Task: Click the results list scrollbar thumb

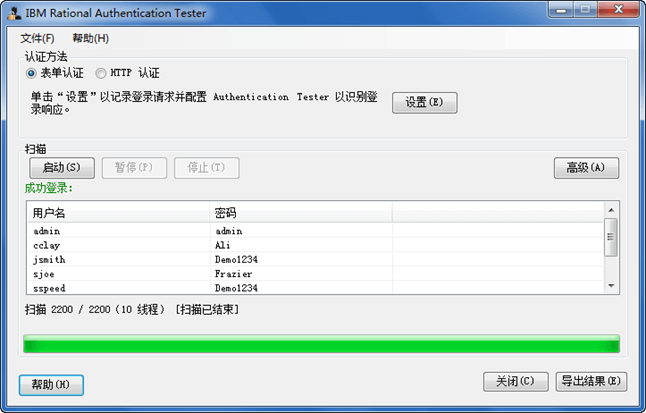Action: click(611, 237)
